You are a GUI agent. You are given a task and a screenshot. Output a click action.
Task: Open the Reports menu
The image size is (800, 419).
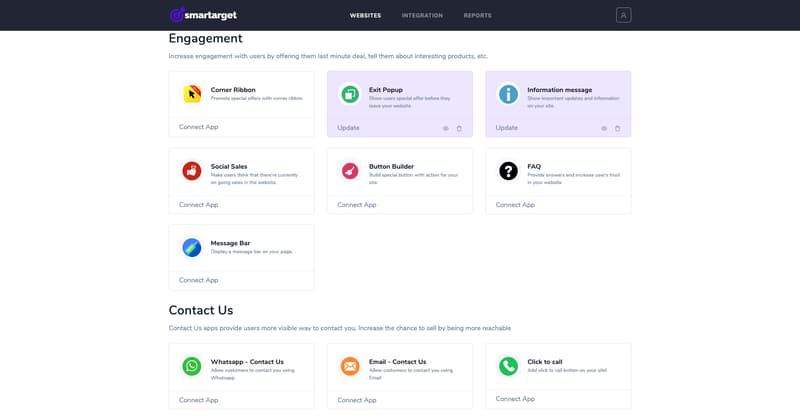pos(478,15)
